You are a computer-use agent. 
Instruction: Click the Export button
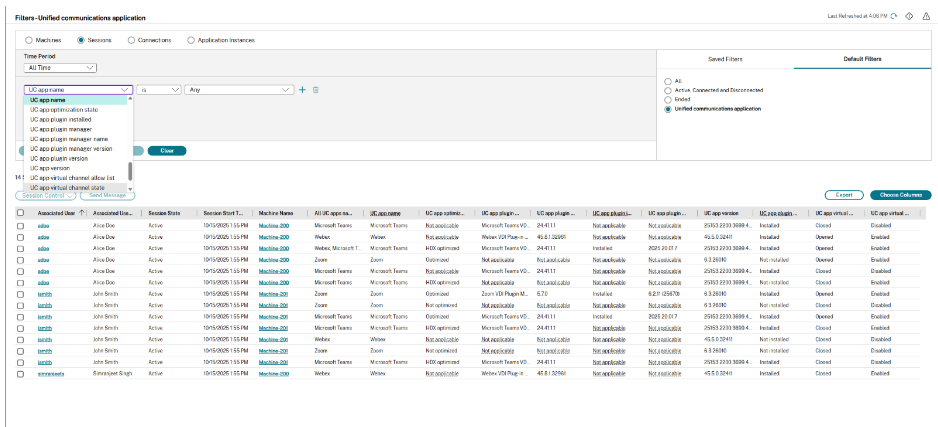coord(844,195)
